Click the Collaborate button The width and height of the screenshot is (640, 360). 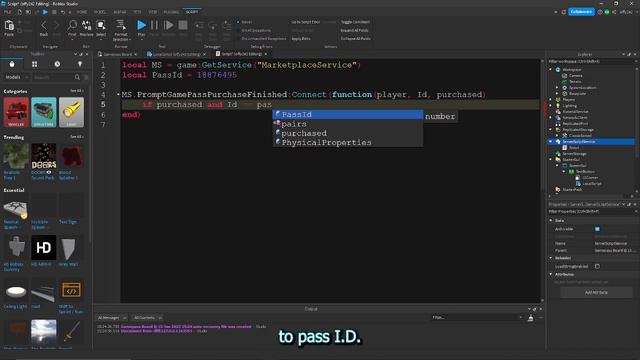[581, 12]
